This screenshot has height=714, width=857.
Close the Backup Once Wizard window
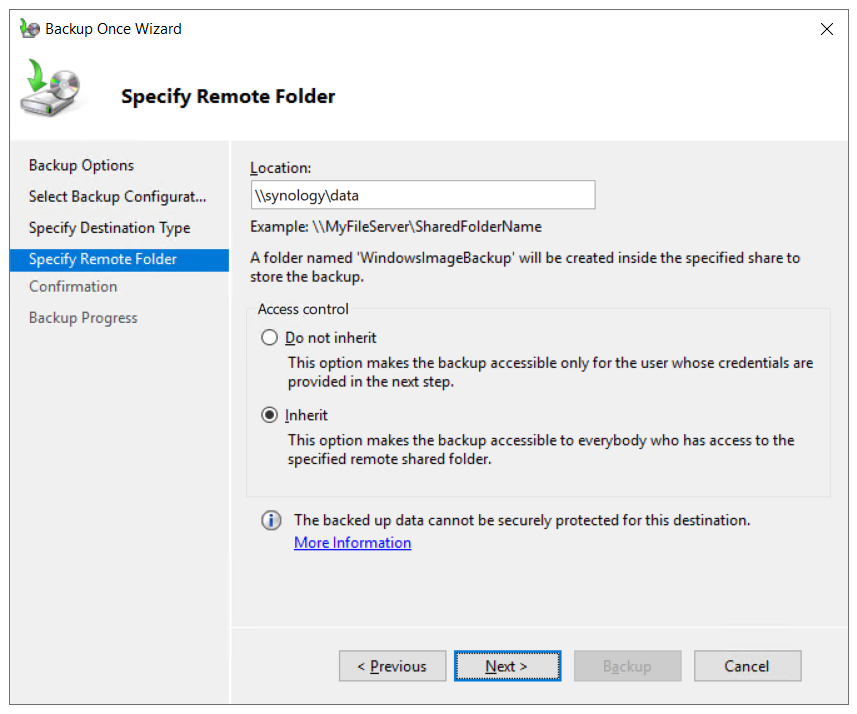pos(827,29)
